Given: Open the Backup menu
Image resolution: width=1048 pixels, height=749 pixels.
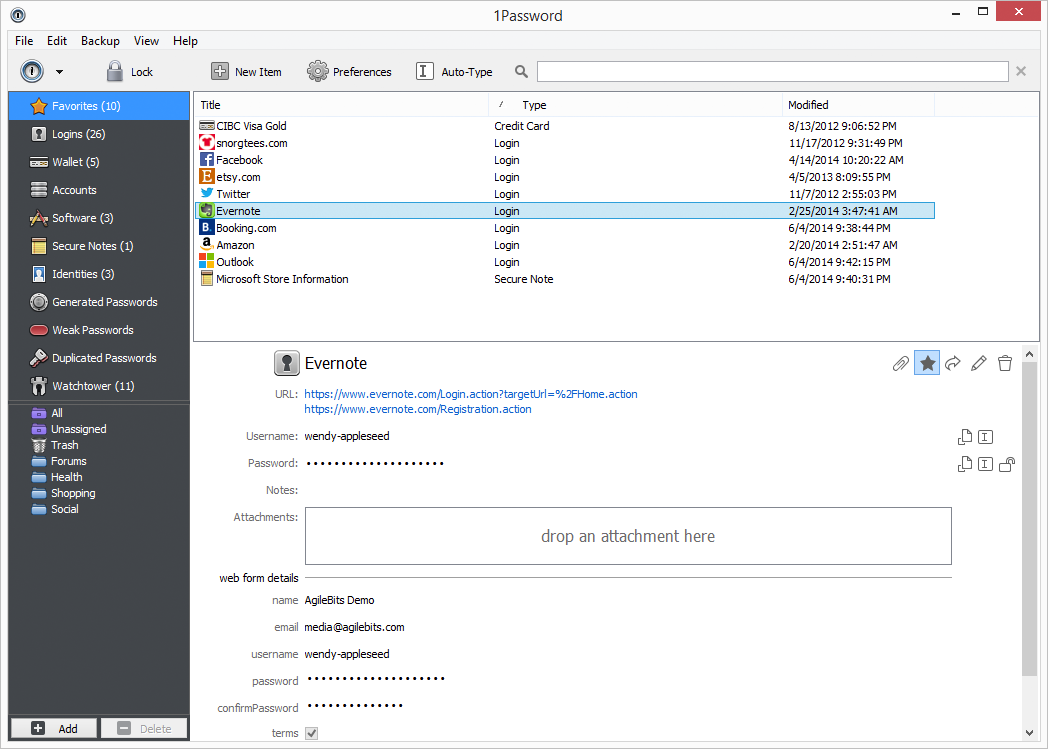Looking at the screenshot, I should click(100, 41).
